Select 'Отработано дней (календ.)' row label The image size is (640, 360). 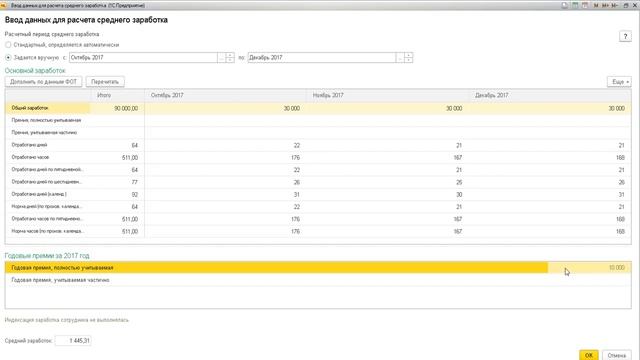pyautogui.click(x=39, y=194)
